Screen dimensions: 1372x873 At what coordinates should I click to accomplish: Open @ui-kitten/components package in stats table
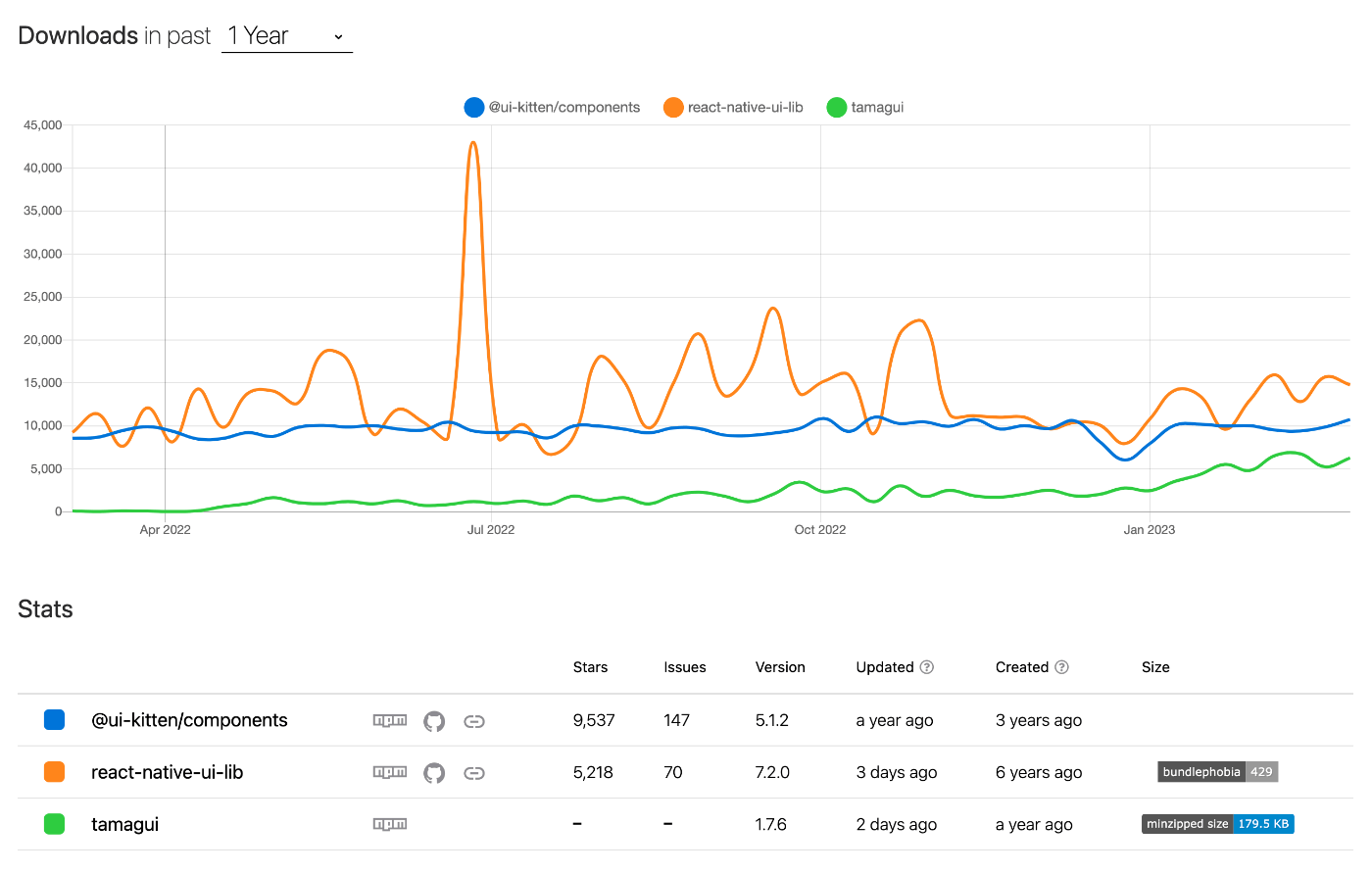click(189, 720)
